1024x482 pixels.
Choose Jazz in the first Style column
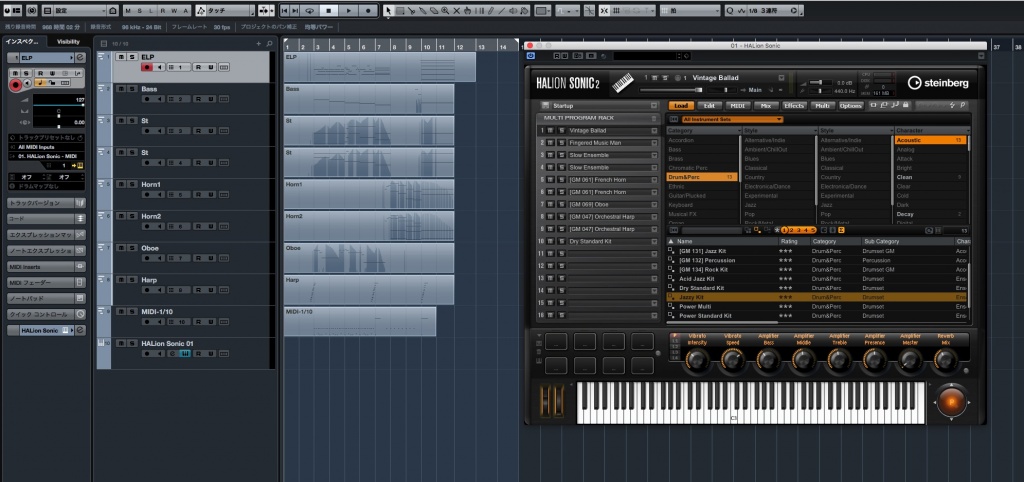tap(778, 205)
